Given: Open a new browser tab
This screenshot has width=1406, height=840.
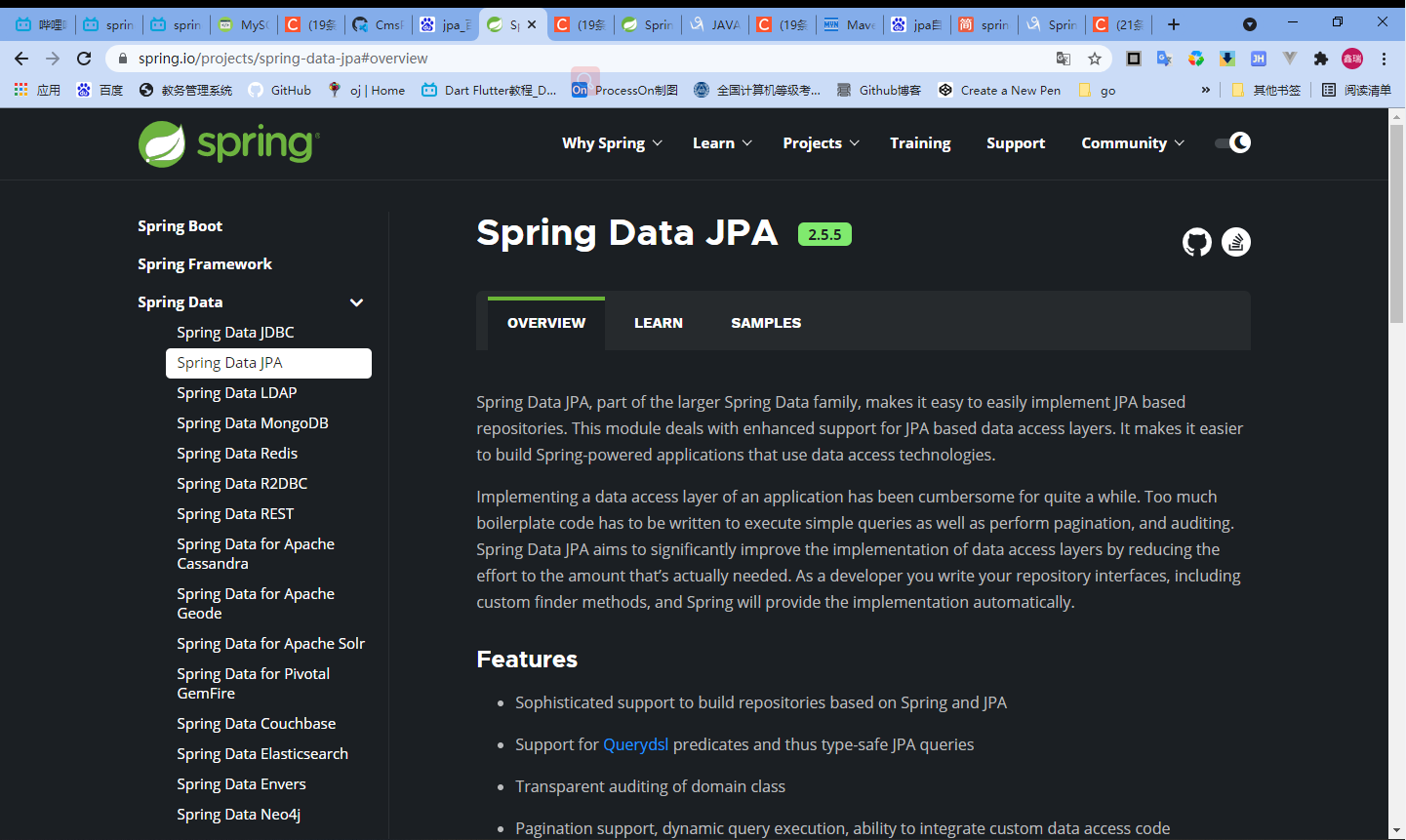Looking at the screenshot, I should tap(1174, 24).
